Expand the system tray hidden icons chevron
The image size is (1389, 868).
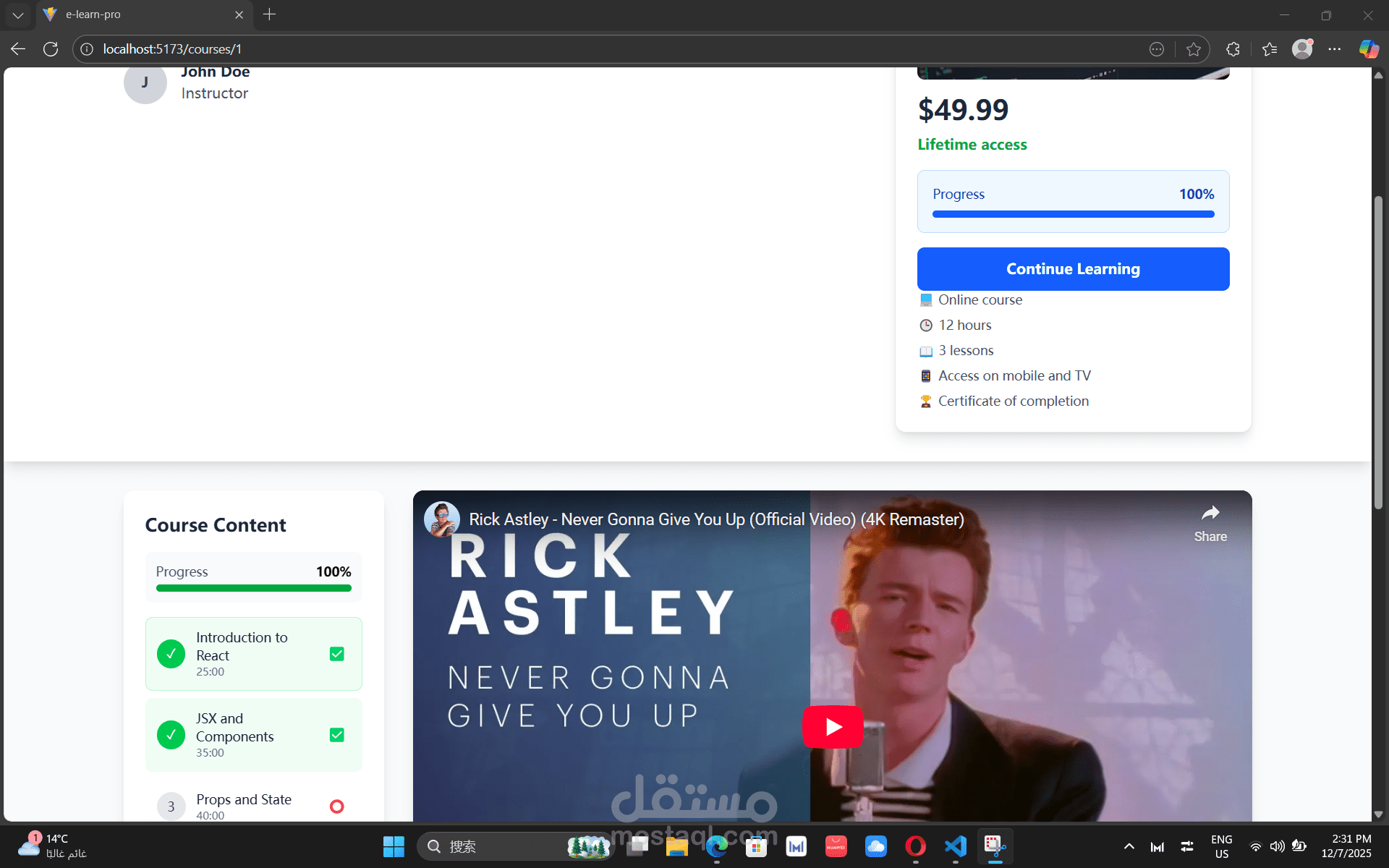pyautogui.click(x=1129, y=846)
